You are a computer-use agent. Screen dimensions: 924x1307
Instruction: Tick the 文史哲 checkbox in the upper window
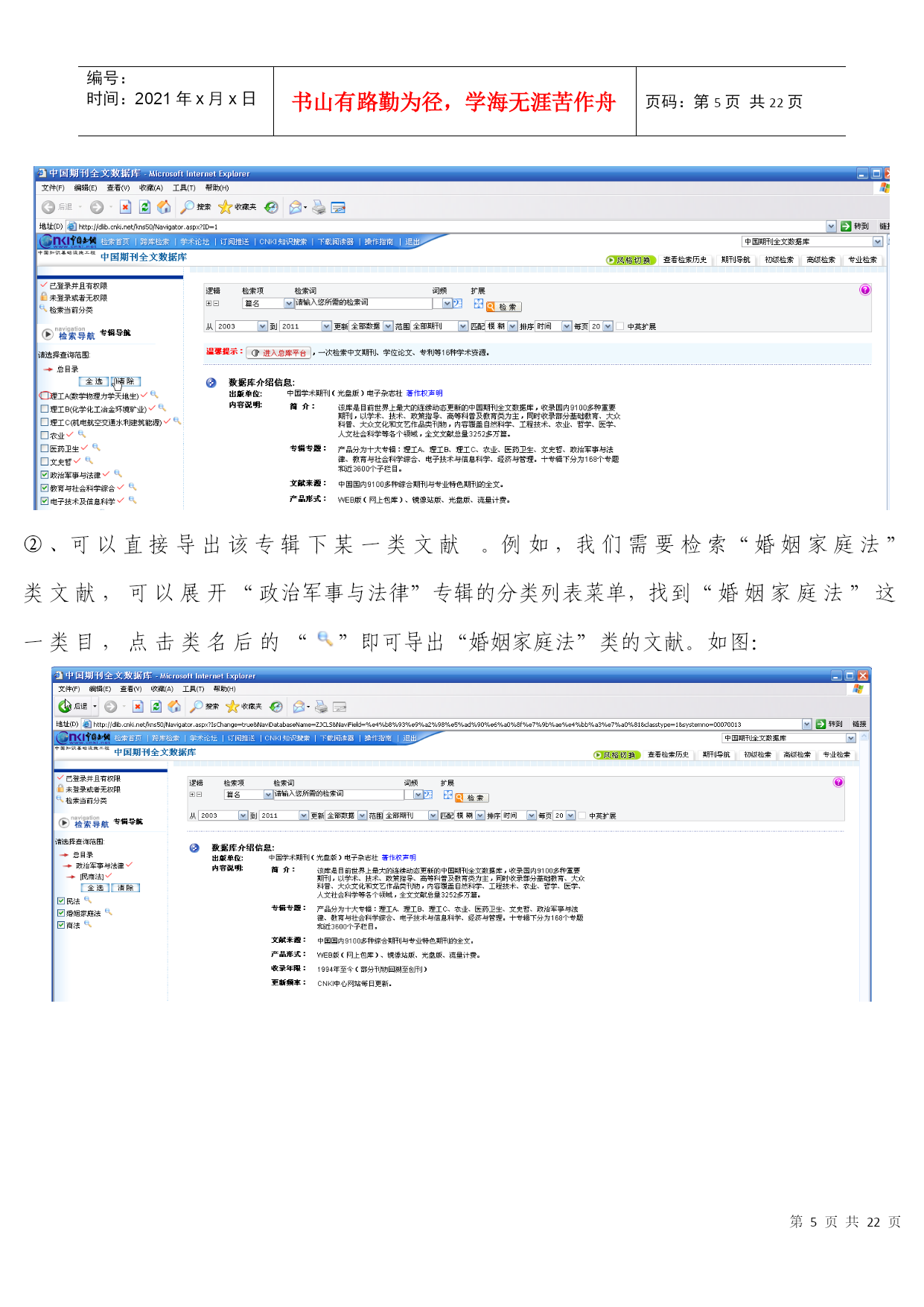[45, 462]
